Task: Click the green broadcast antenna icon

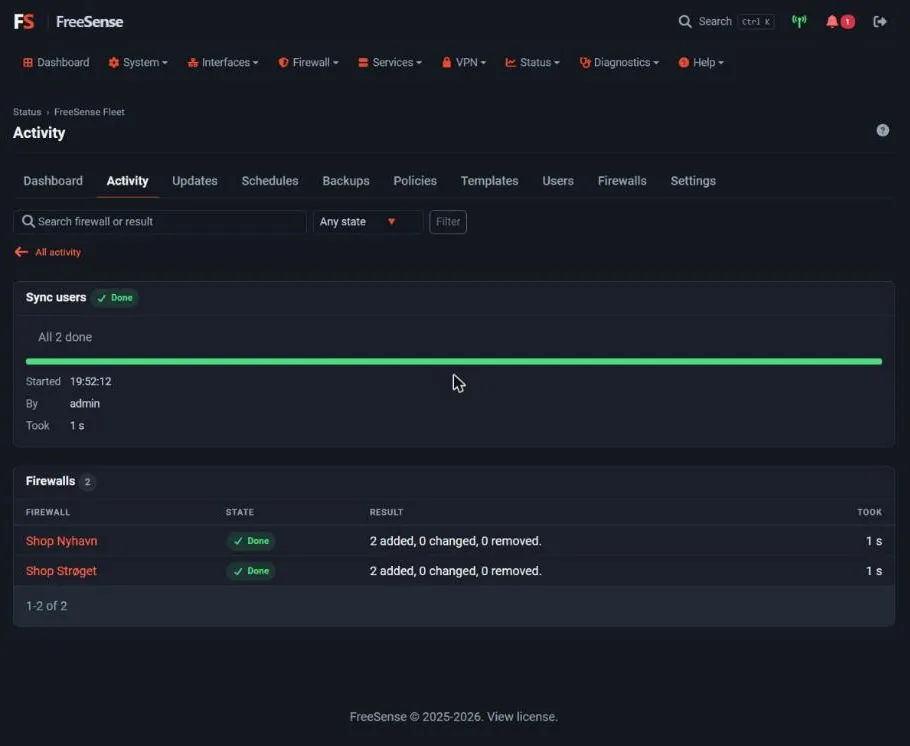Action: tap(799, 21)
